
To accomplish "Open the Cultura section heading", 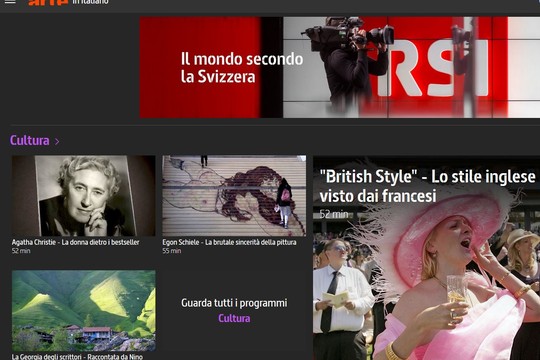I will coord(30,141).
